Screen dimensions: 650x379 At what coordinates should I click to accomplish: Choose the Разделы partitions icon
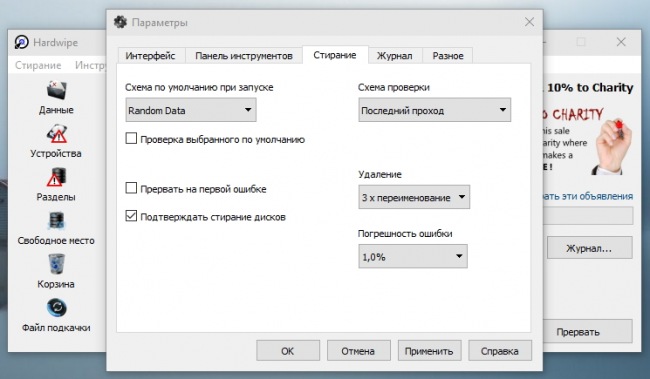point(56,177)
